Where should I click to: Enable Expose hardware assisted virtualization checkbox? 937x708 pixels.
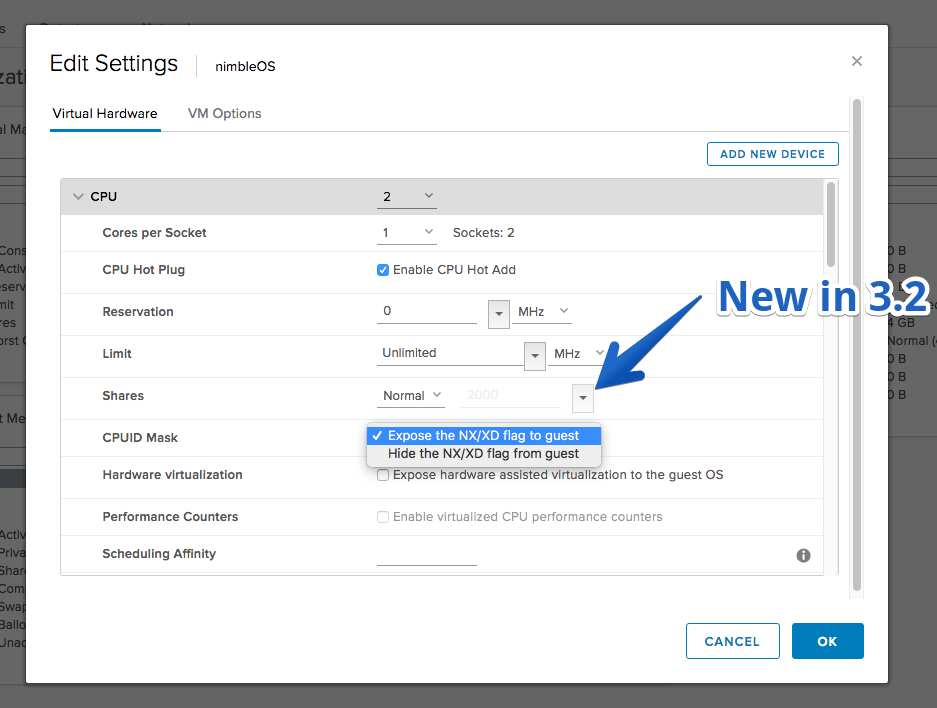pos(383,475)
